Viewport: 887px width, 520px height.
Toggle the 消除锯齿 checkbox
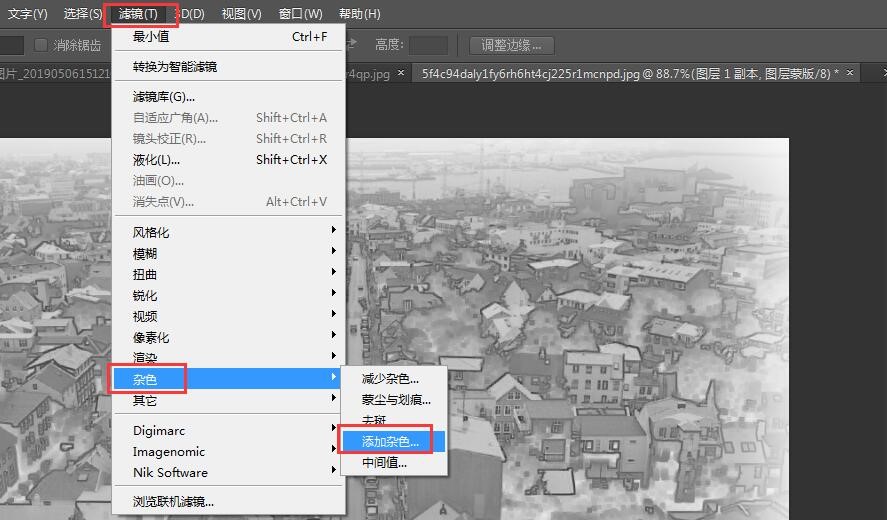click(x=41, y=45)
